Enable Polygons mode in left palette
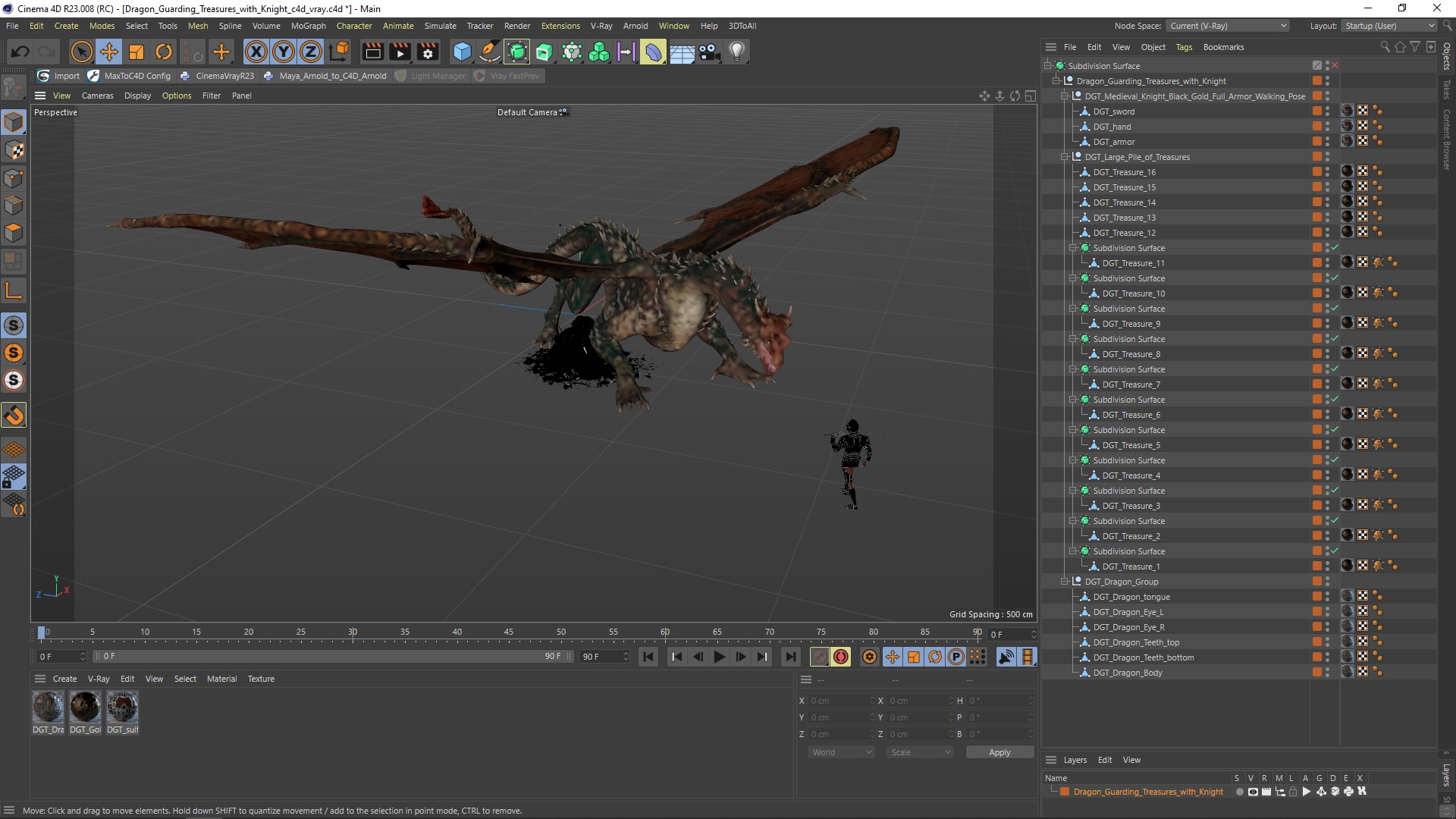The height and width of the screenshot is (819, 1456). click(14, 233)
